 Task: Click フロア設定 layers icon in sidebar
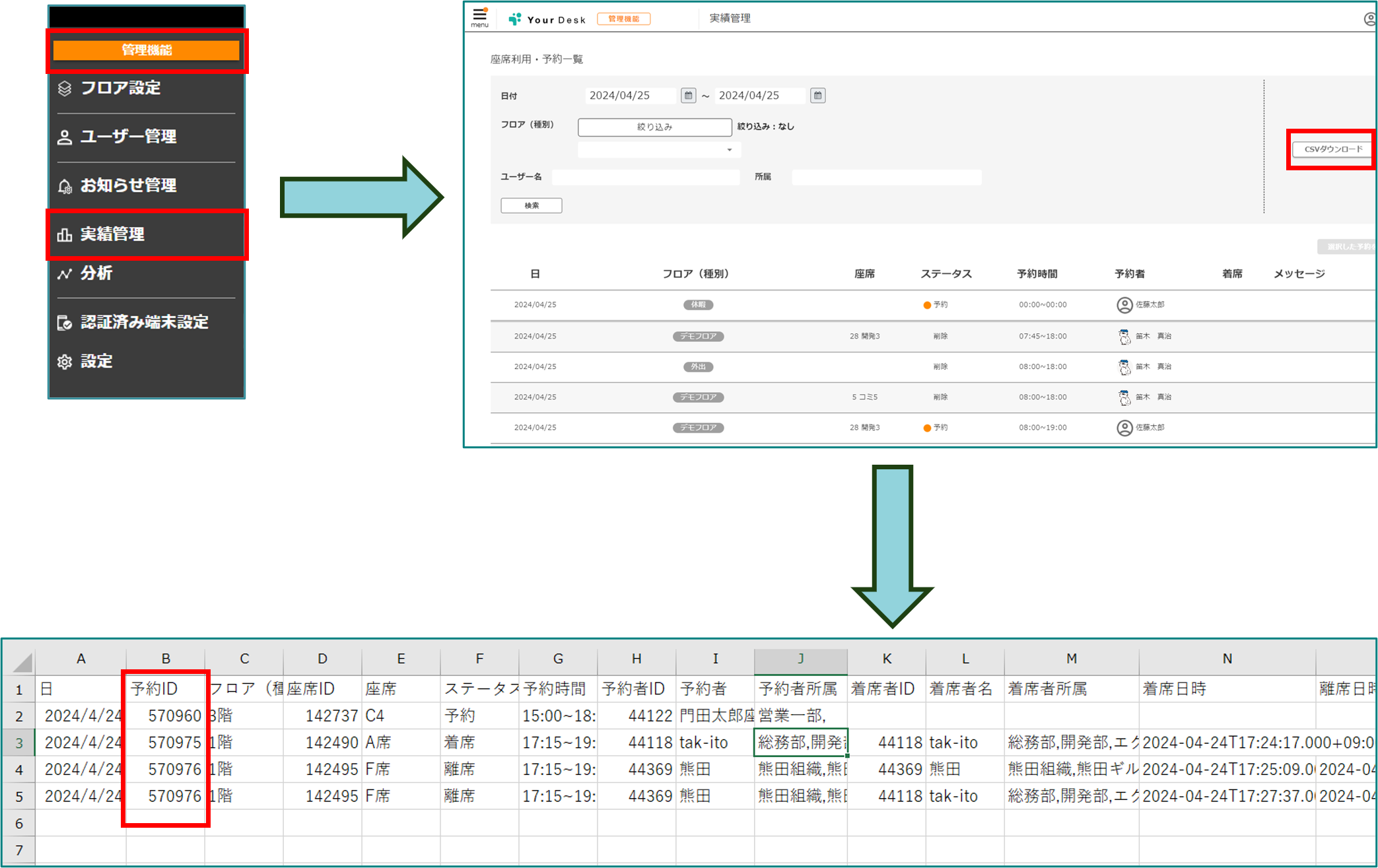pyautogui.click(x=65, y=88)
